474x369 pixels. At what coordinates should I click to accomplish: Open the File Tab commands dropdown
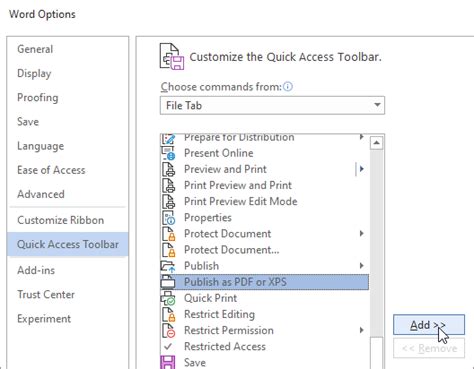[x=272, y=105]
